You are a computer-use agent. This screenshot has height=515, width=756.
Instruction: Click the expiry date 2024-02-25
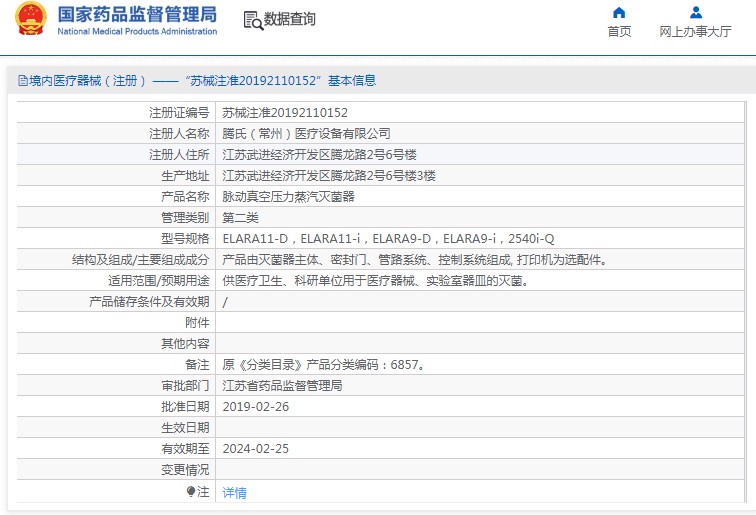click(256, 449)
